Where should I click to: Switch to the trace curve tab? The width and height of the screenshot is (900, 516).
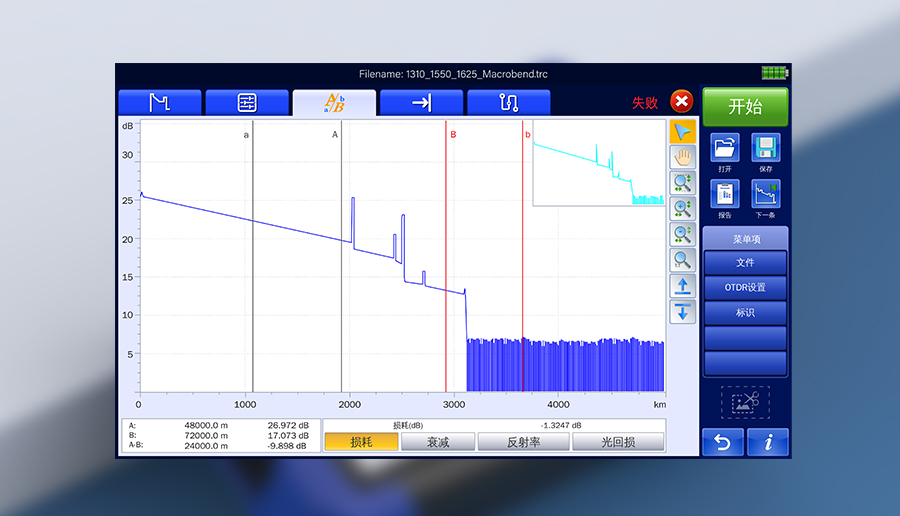coord(160,103)
